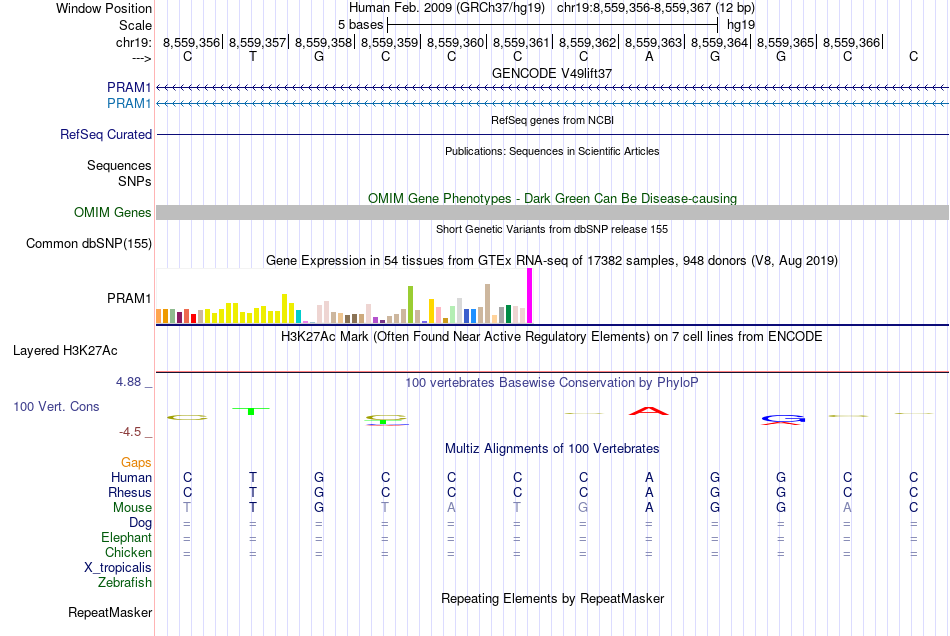Click the '5 bases' scale bar text
This screenshot has height=636, width=950.
360,25
